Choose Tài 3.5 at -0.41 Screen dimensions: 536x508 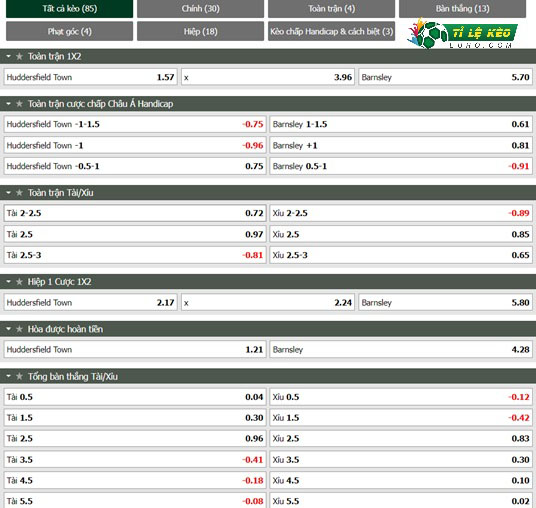[x=135, y=459]
